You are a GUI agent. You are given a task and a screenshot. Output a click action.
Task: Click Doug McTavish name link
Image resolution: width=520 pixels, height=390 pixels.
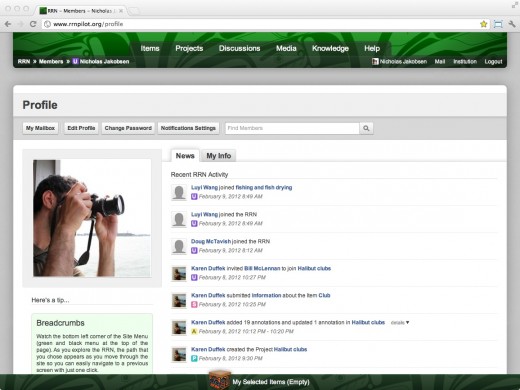(x=211, y=241)
